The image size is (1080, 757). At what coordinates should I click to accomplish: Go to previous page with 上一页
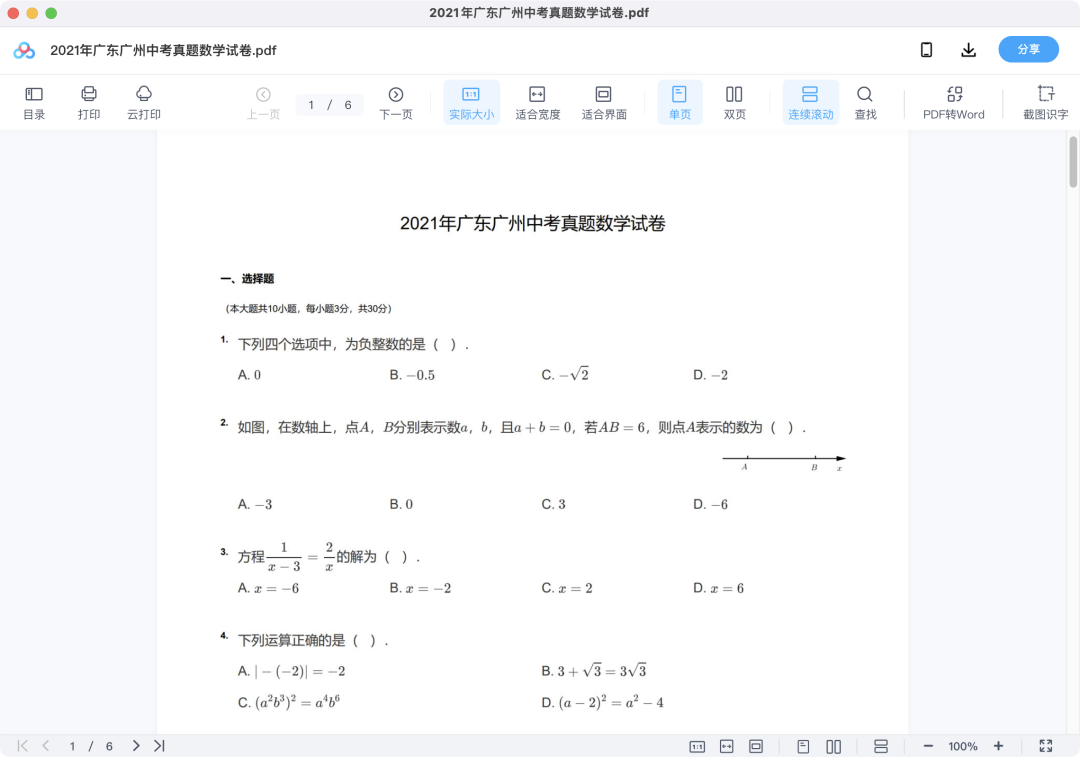263,103
